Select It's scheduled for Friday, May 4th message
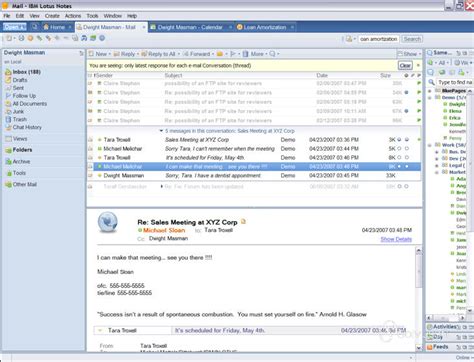The height and width of the screenshot is (362, 474). click(x=254, y=157)
